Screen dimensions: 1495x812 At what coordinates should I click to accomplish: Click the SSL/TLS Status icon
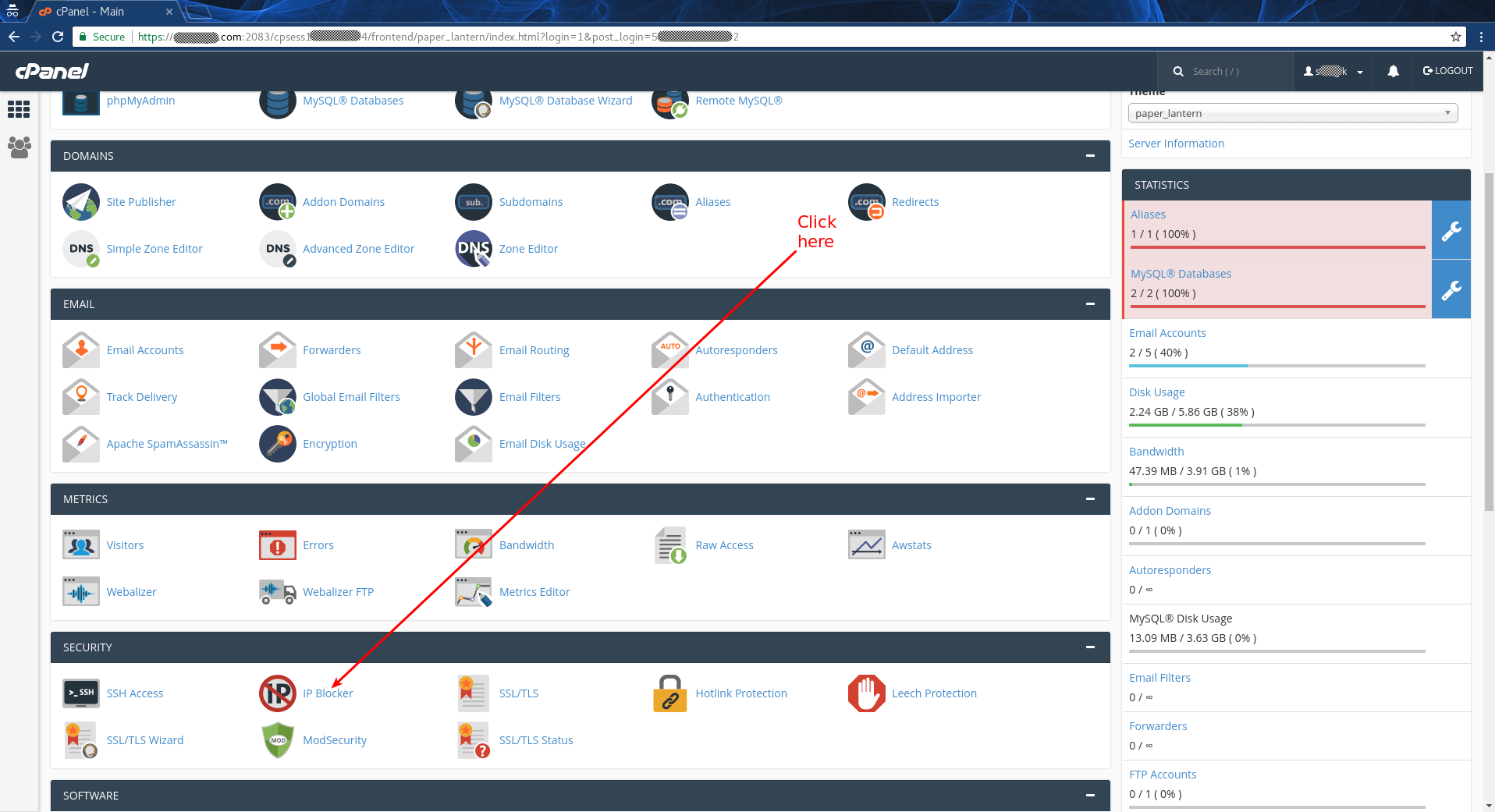(x=474, y=740)
